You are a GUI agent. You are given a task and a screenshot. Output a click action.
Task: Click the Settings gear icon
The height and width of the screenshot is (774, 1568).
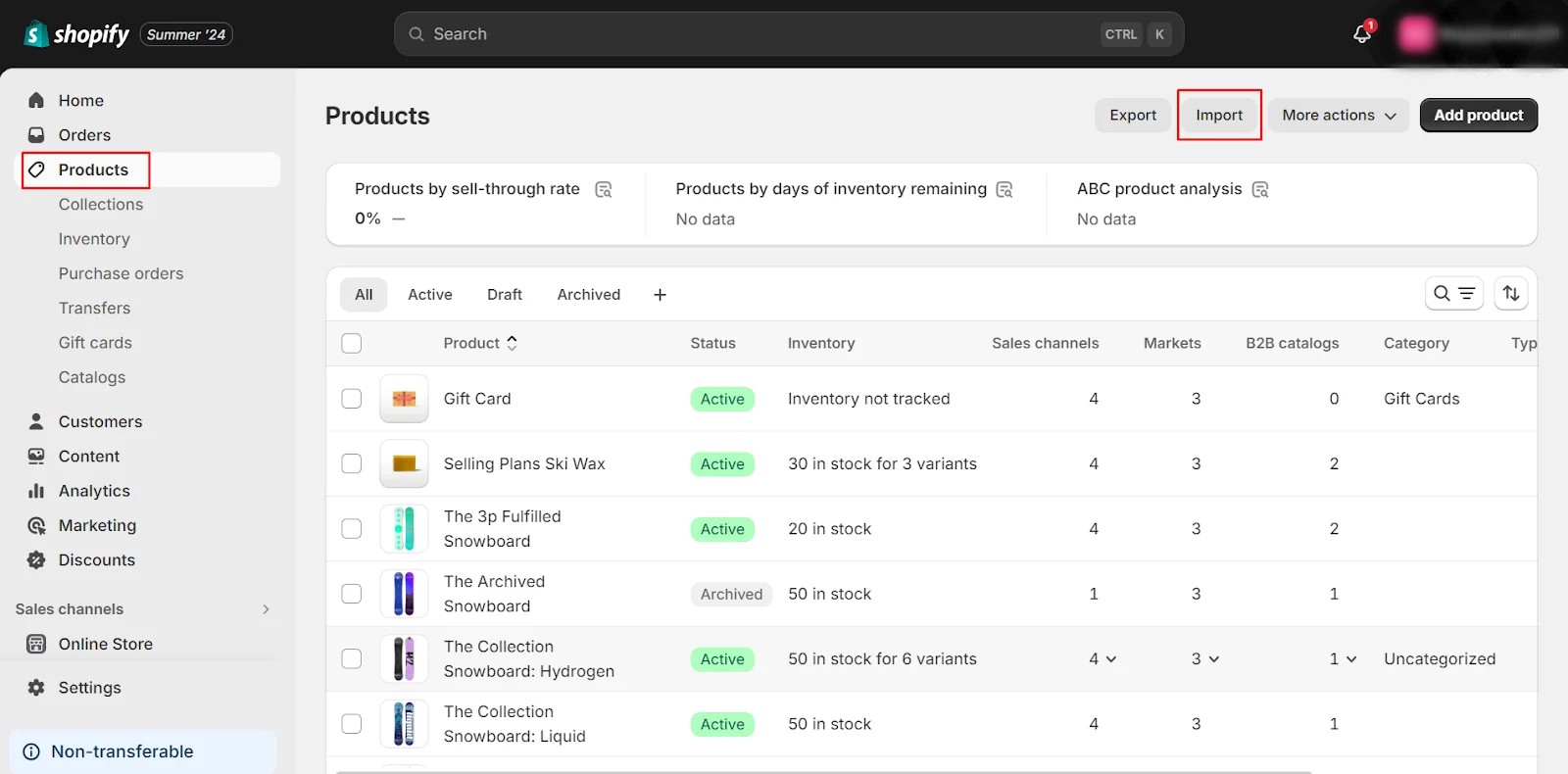tap(36, 688)
